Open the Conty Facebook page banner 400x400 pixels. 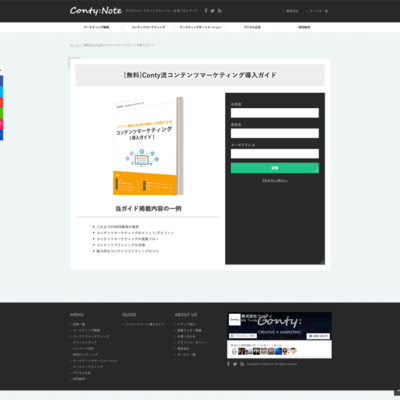pos(279,326)
